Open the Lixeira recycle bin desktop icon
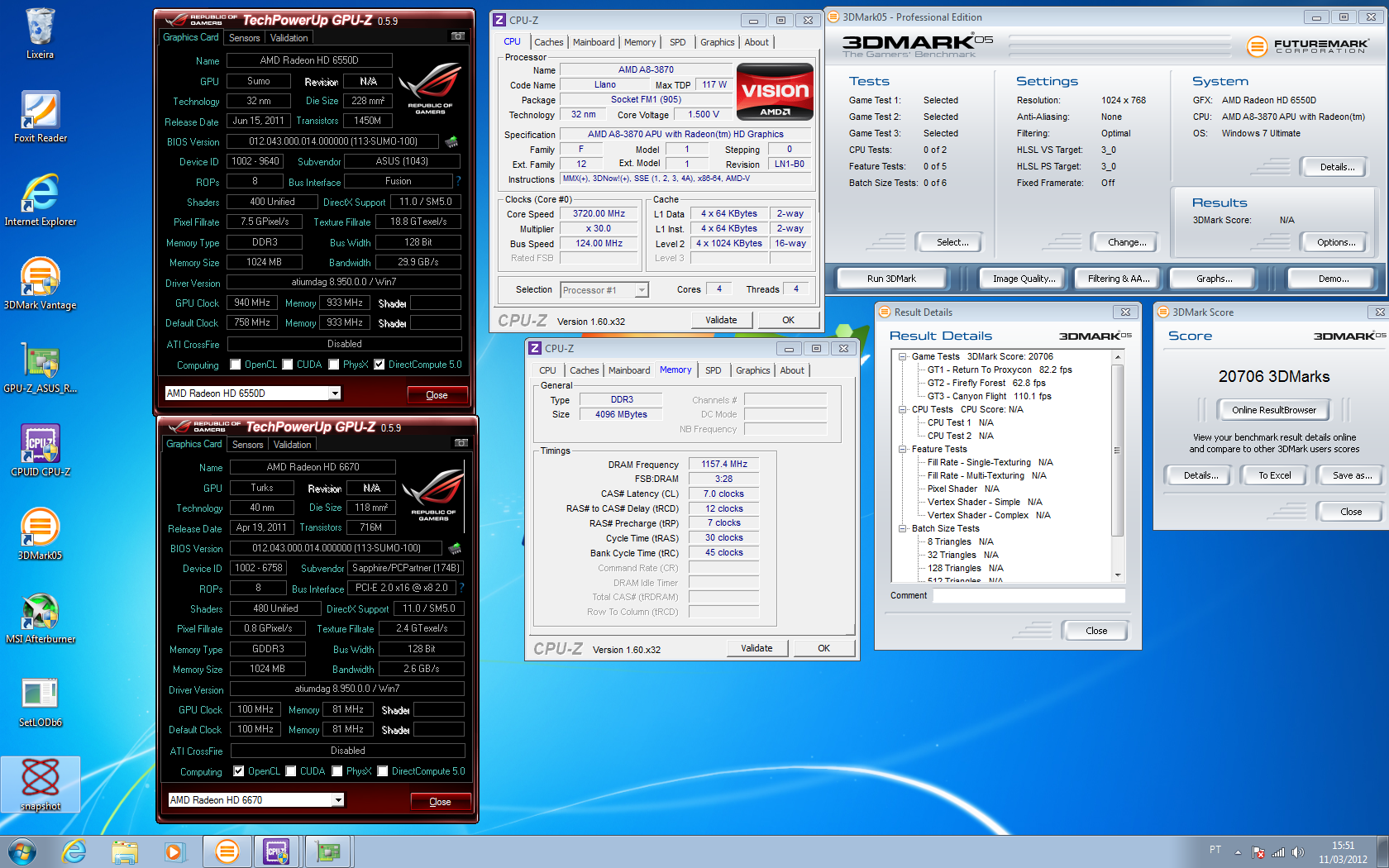Screen dimensions: 1389x868 [x=40, y=34]
